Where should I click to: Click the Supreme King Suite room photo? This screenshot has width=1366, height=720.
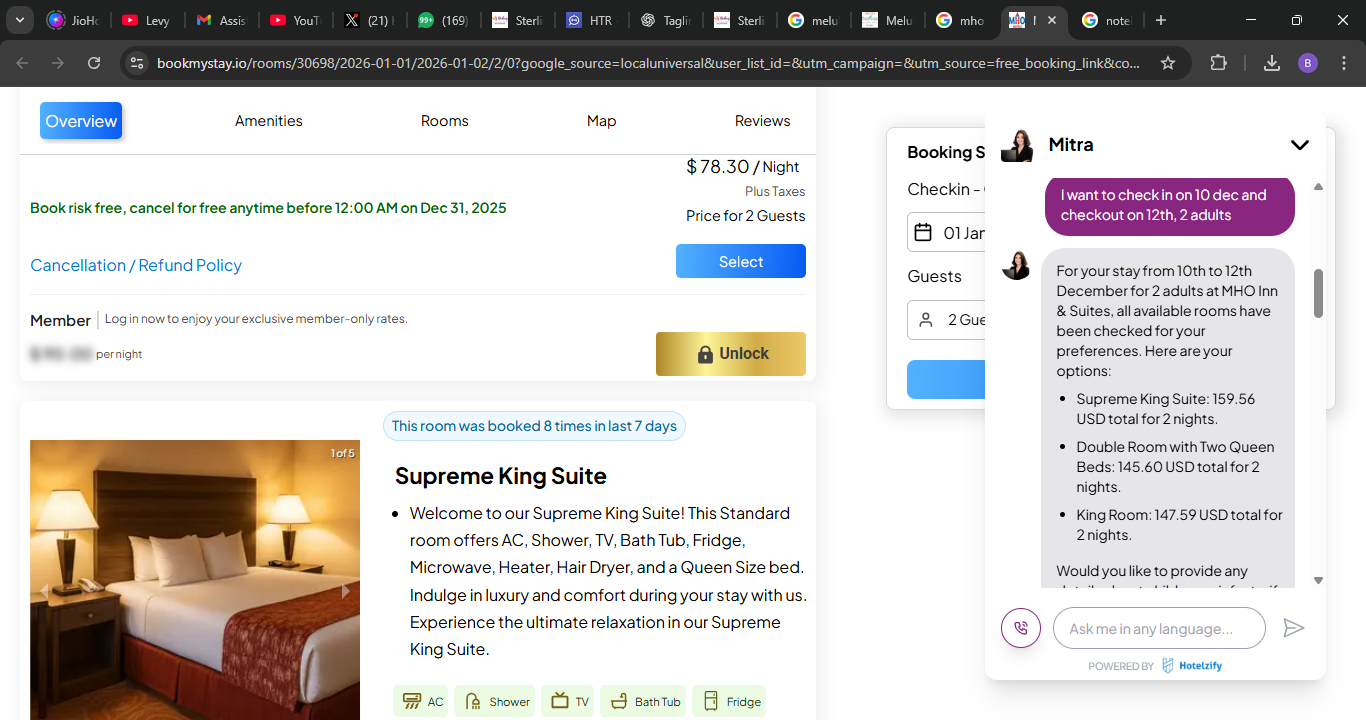click(x=195, y=580)
